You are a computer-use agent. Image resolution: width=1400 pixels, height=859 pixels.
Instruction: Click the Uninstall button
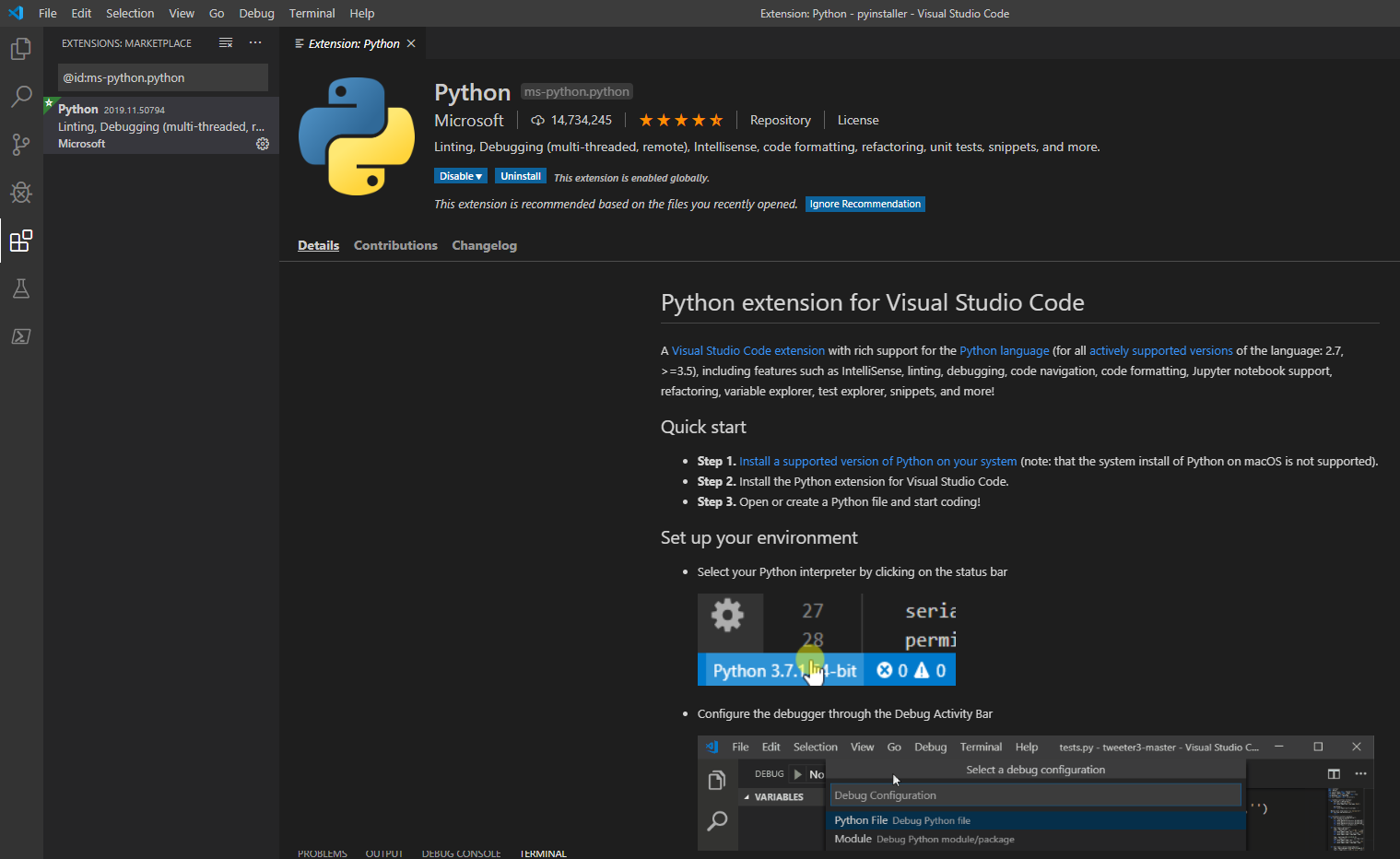pos(520,176)
